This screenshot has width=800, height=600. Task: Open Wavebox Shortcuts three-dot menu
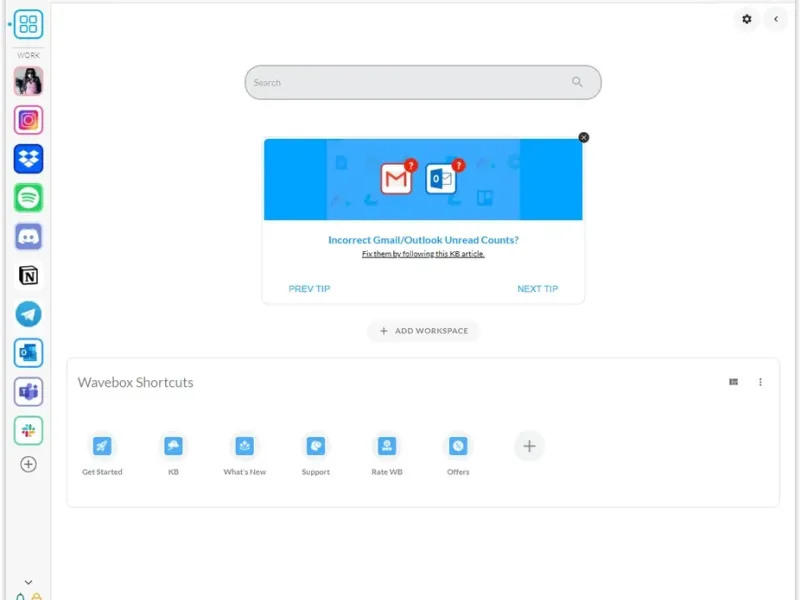pos(760,382)
